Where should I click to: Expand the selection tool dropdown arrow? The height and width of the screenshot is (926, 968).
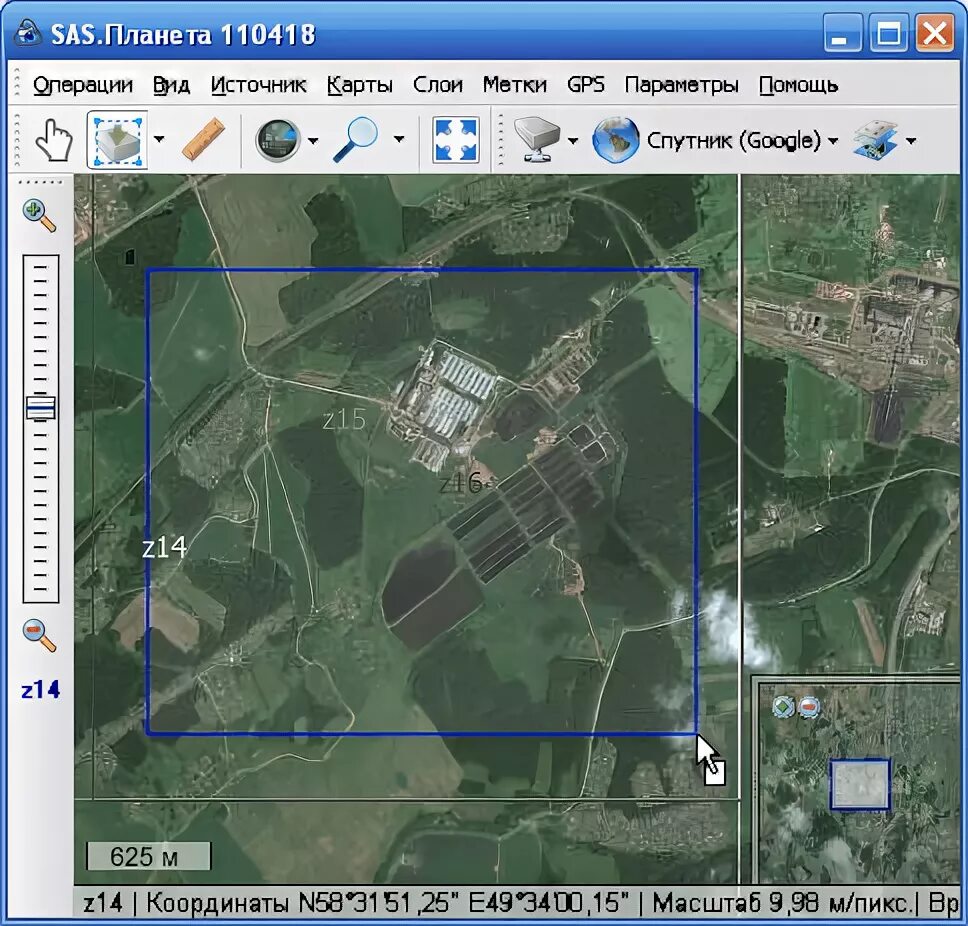[x=159, y=140]
